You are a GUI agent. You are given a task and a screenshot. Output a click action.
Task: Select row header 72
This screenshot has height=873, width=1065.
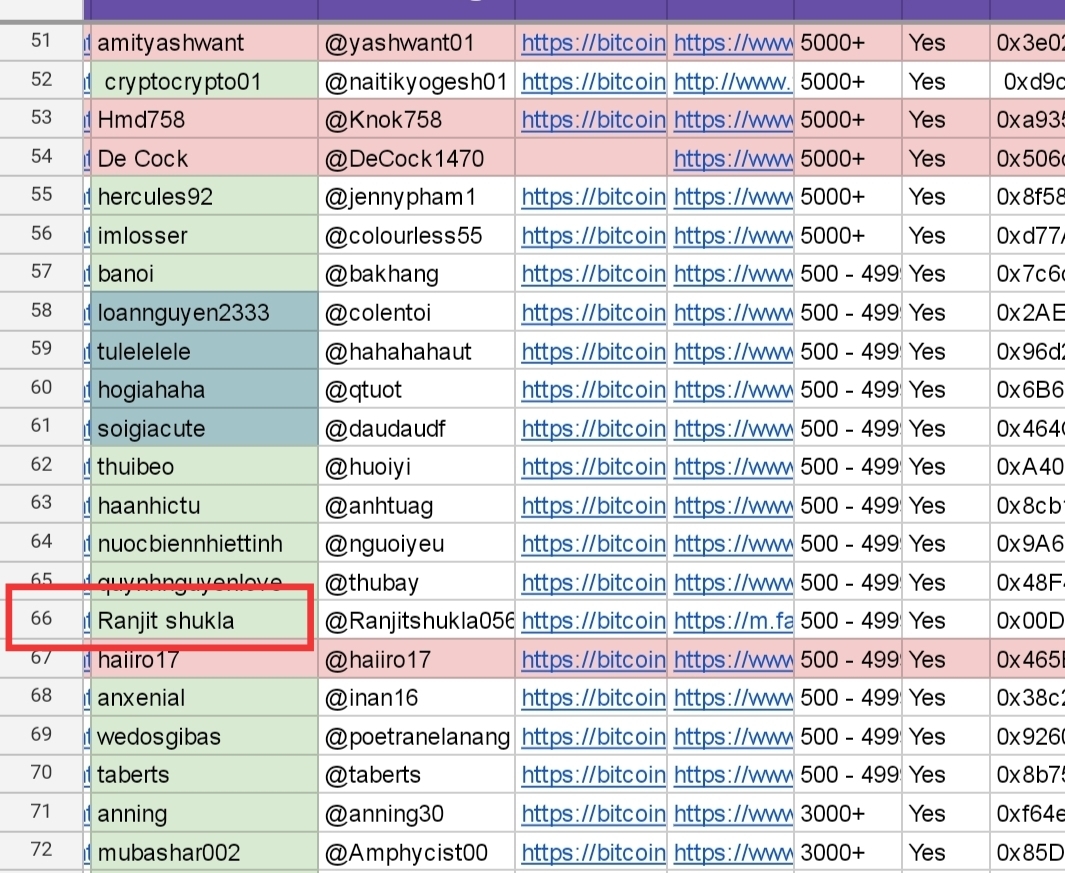[x=41, y=851]
